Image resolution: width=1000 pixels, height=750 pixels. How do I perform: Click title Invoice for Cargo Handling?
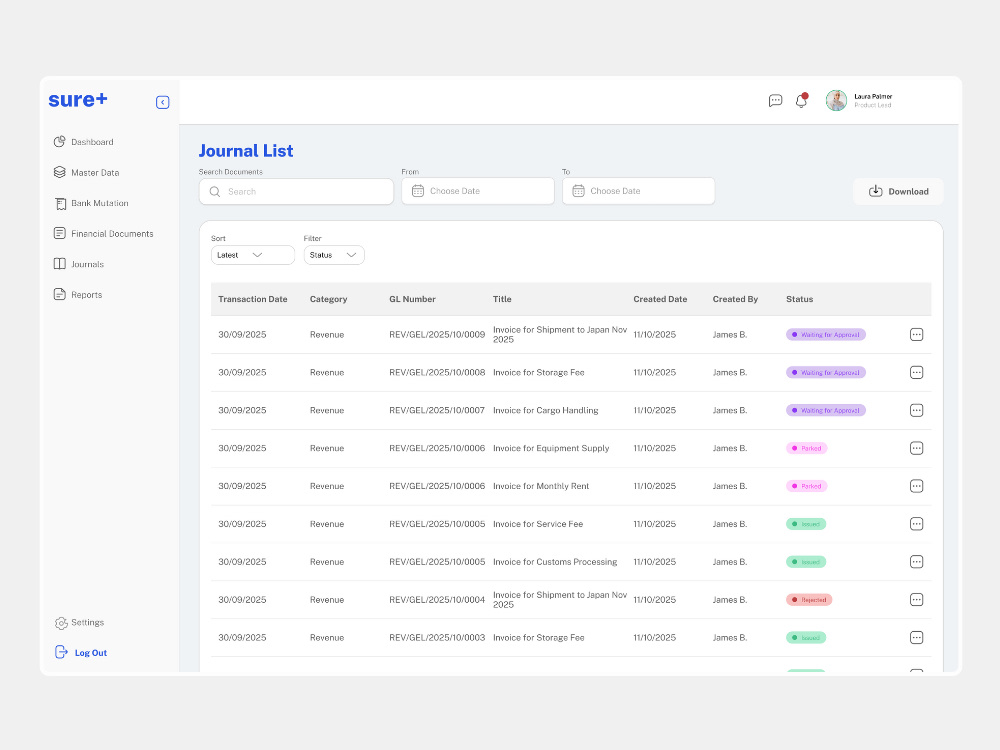[545, 410]
